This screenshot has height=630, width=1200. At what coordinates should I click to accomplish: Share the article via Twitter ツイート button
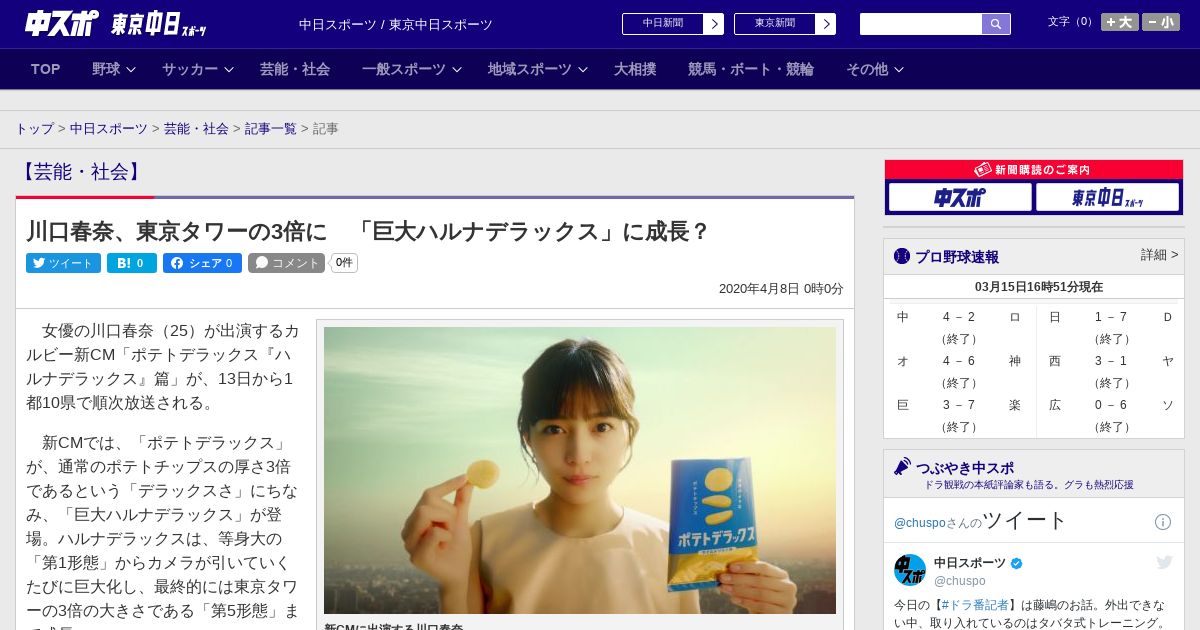63,263
